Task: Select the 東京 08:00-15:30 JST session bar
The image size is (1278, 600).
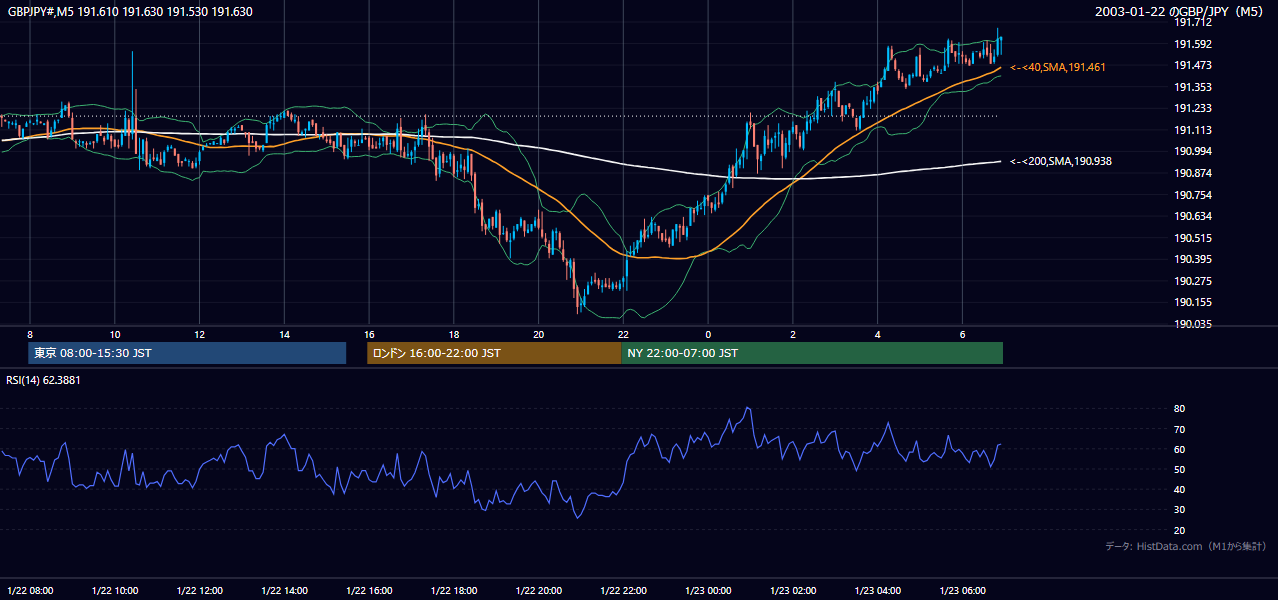Action: pyautogui.click(x=187, y=353)
